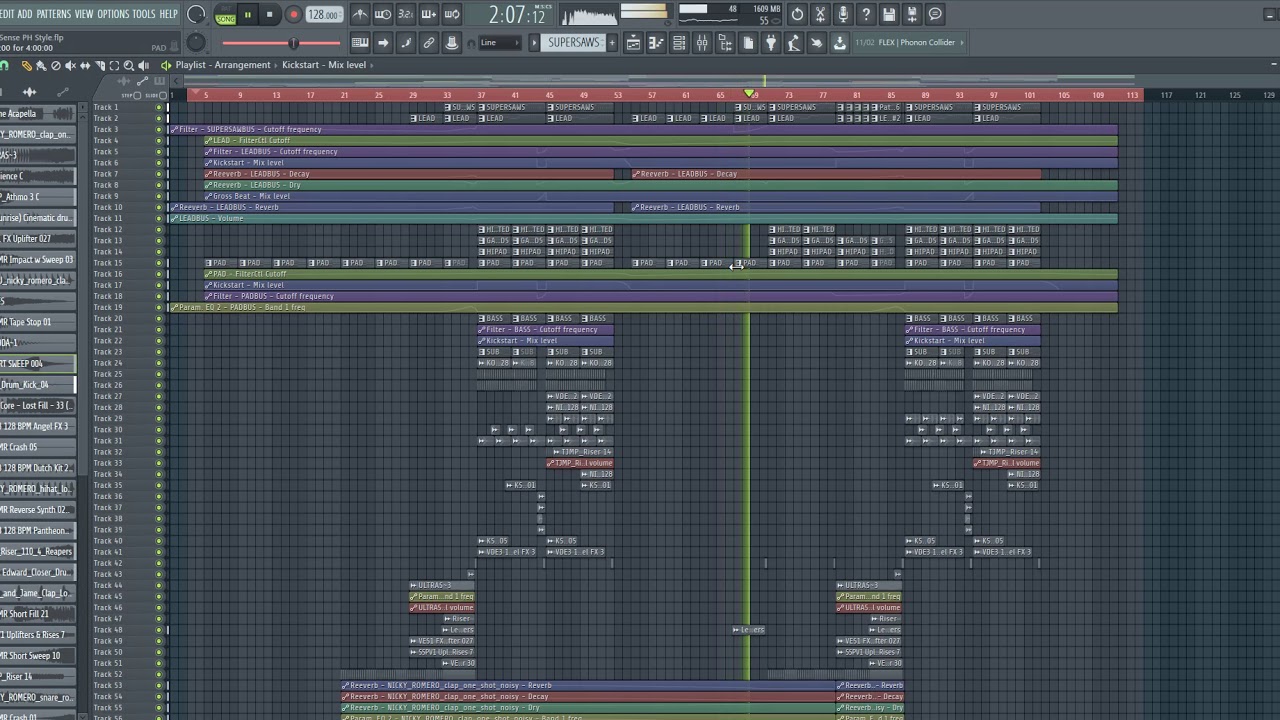1280x720 pixels.
Task: Toggle the blend recording overdub icon
Action: (428, 14)
